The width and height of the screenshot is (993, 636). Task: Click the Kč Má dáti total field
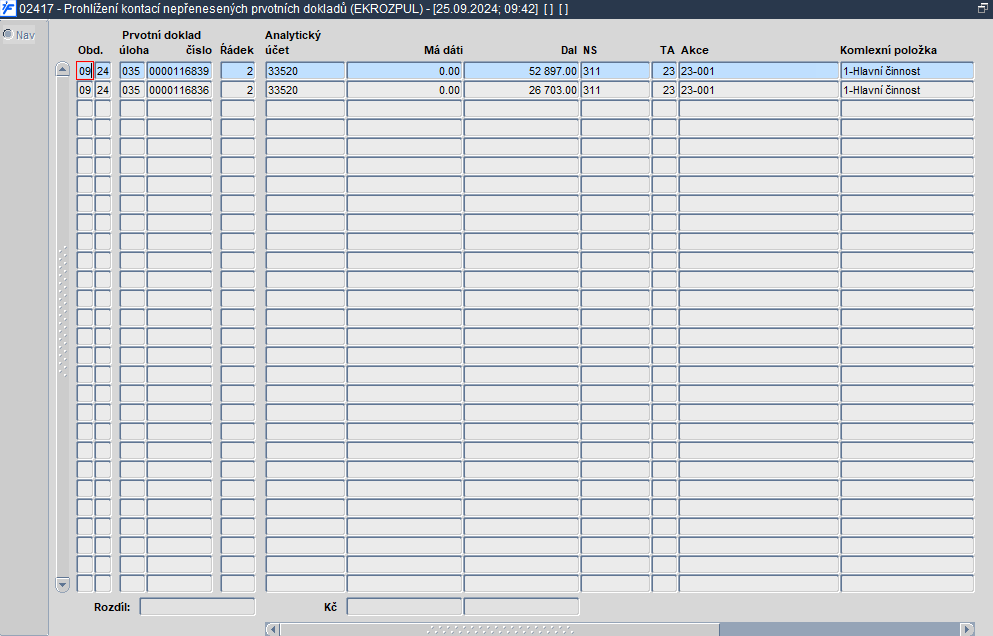click(404, 607)
